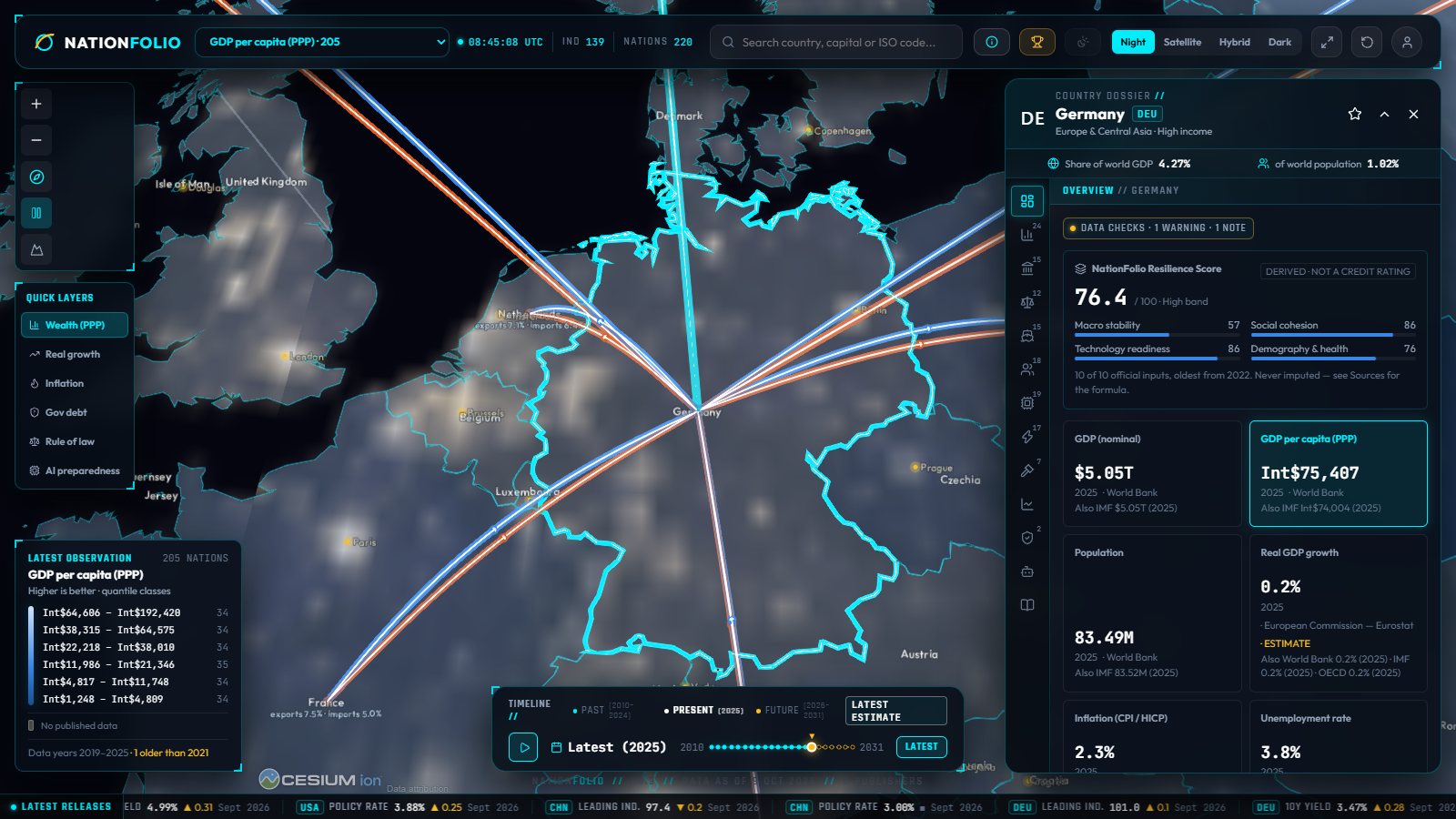This screenshot has height=819, width=1456.
Task: Open the Data Checks warning badge
Action: 1158,227
